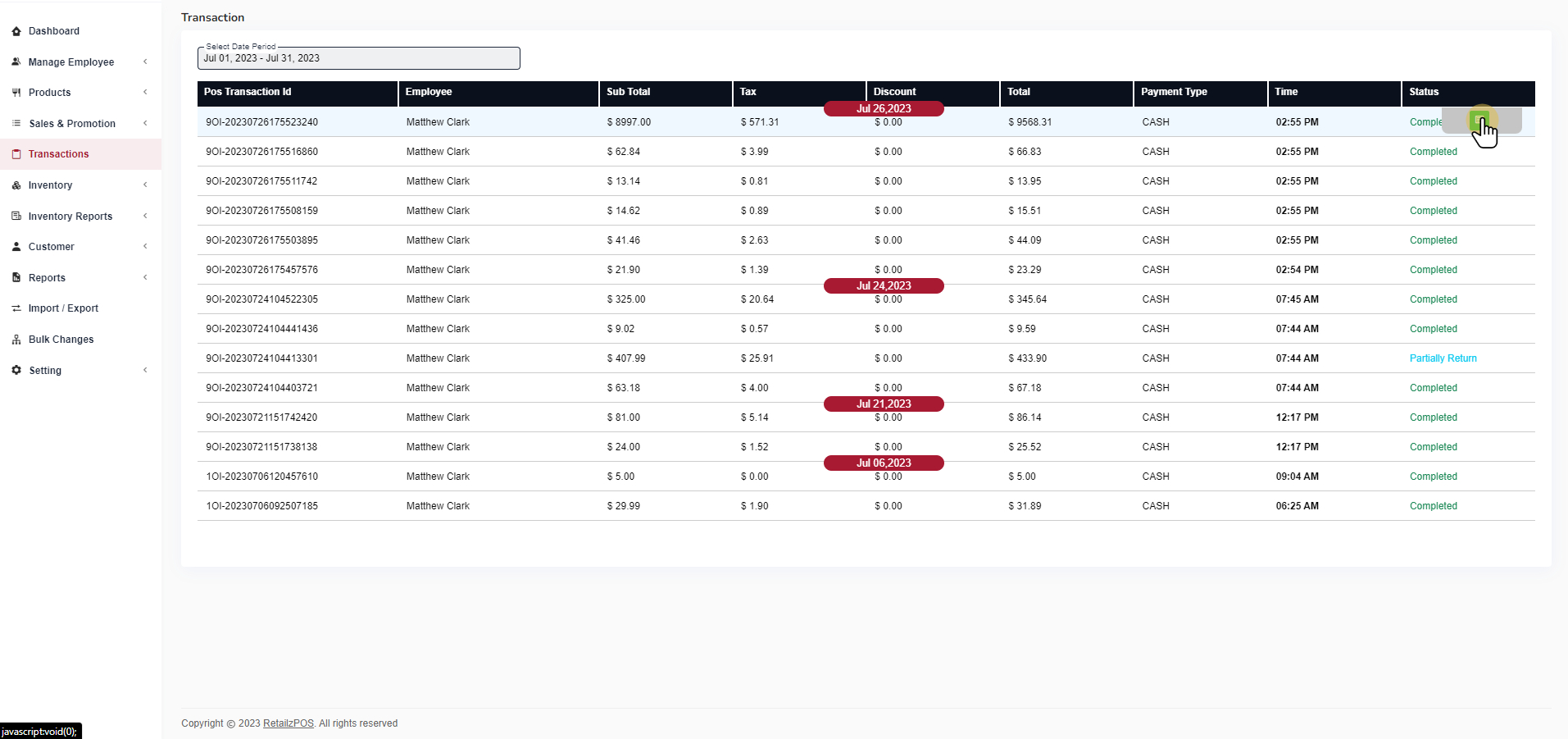Click the Bulk Changes hierarchy icon
Image resolution: width=1568 pixels, height=739 pixels.
pos(16,340)
